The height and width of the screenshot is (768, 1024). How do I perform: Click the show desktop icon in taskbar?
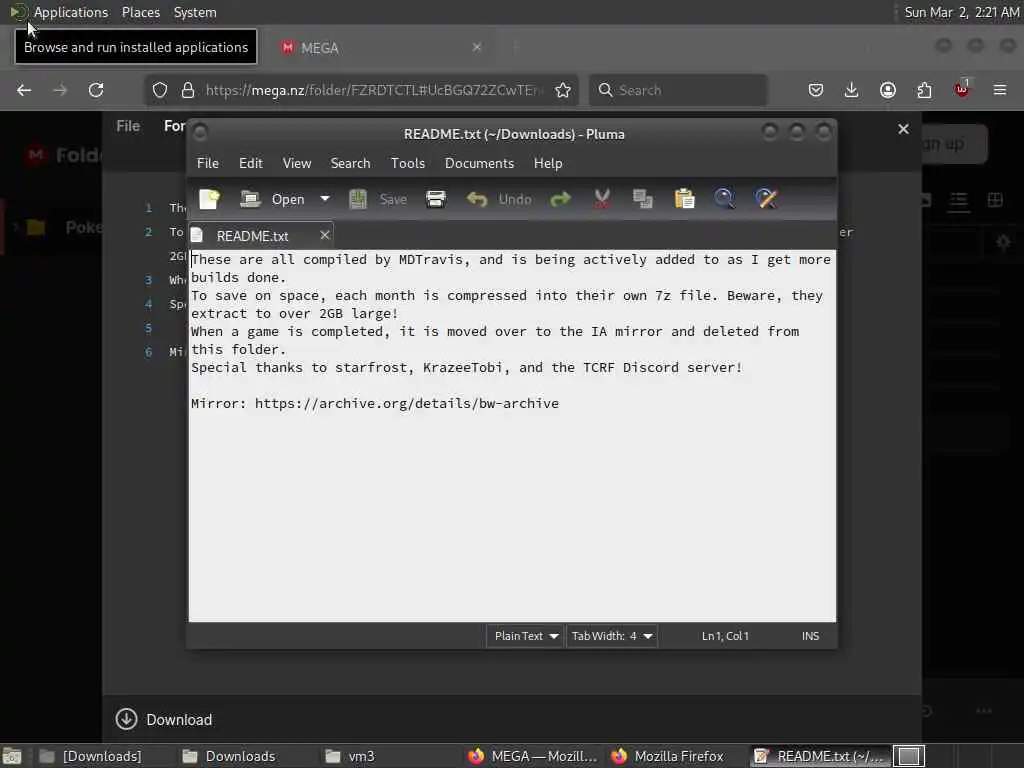point(12,756)
